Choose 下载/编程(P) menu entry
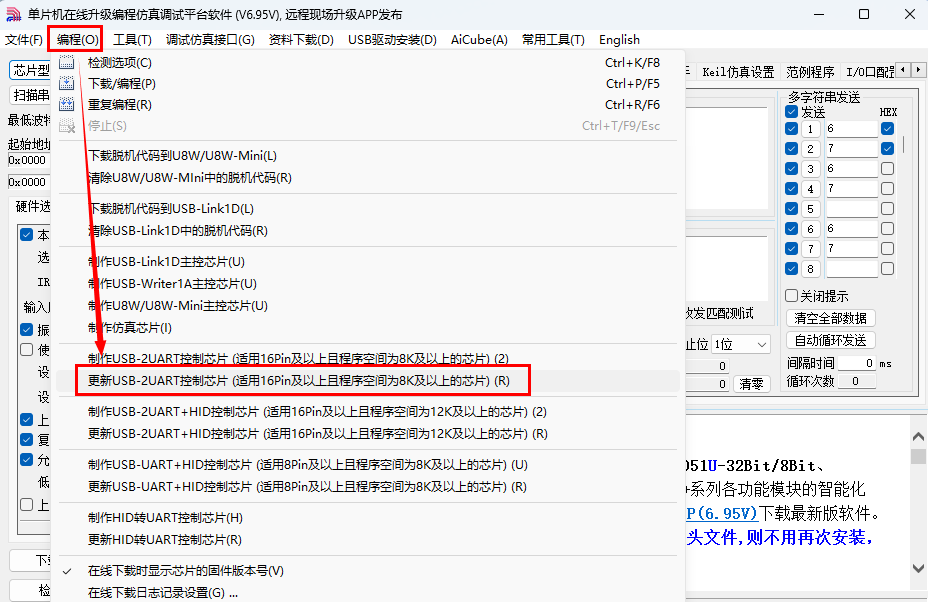Screen dimensions: 928x602 tap(368, 83)
